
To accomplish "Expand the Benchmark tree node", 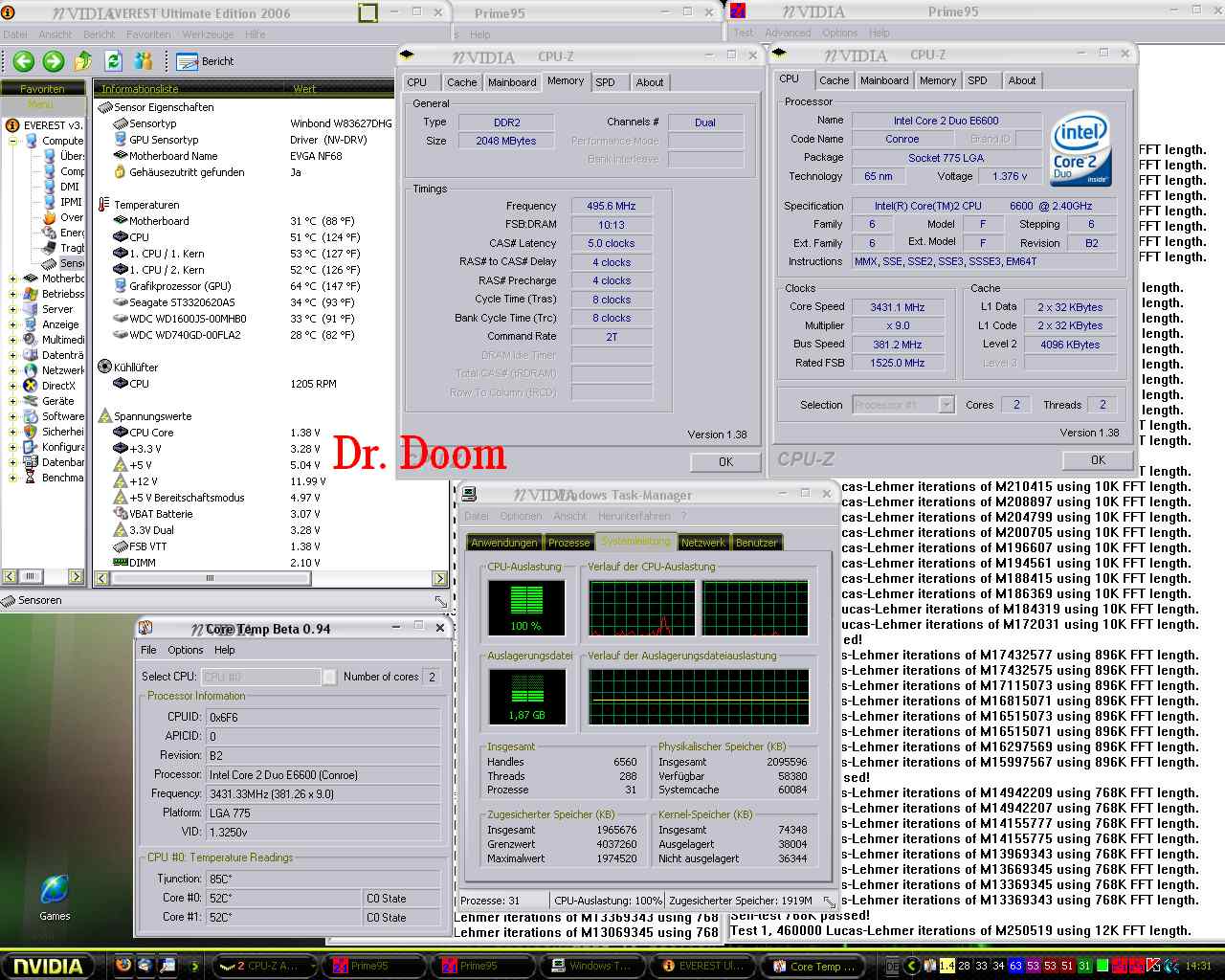I will point(13,478).
